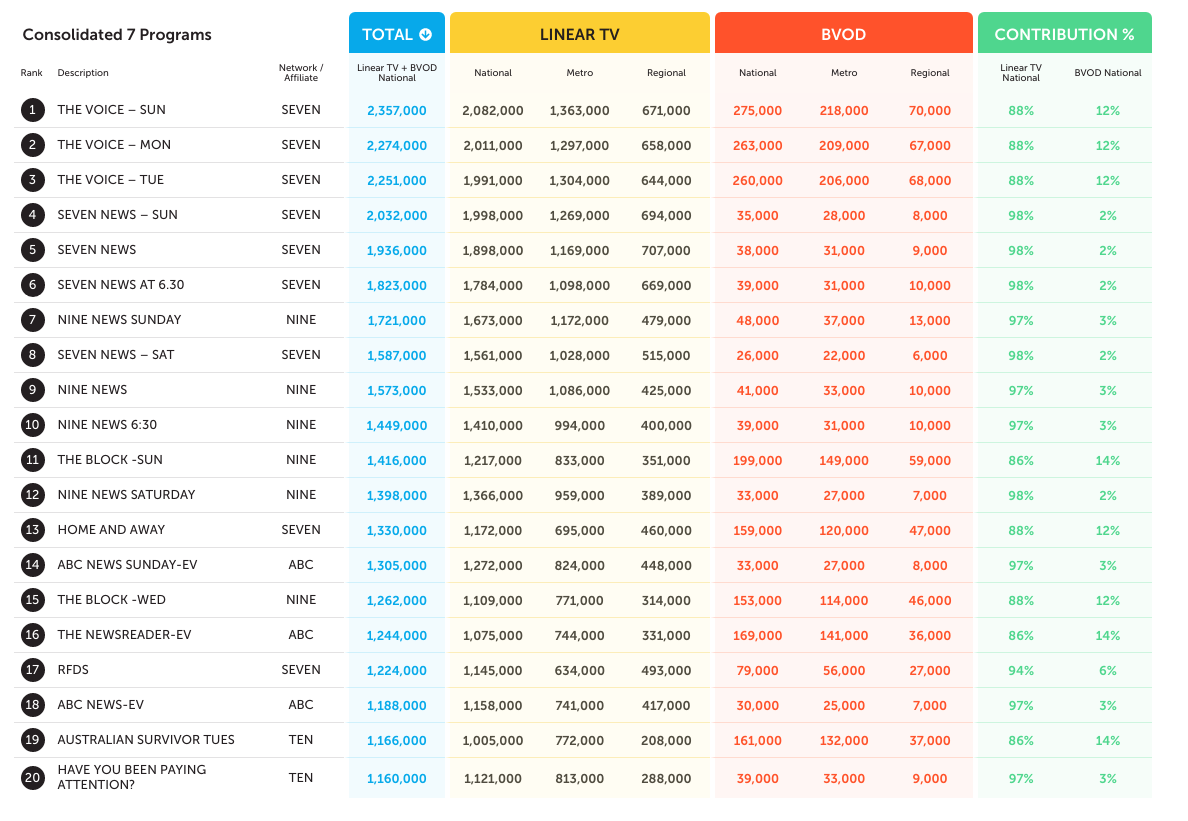Click the Rank column header
Screen dimensions: 1188x821
(x=31, y=73)
